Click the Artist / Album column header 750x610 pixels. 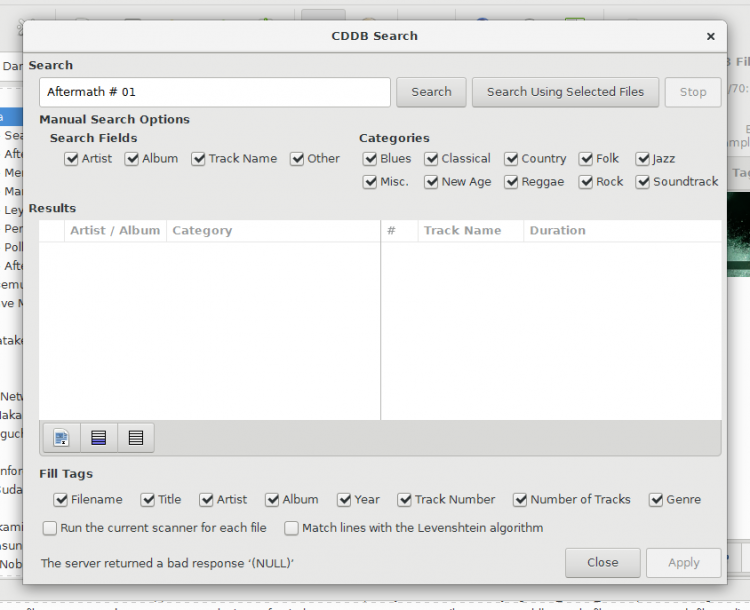[x=115, y=231]
